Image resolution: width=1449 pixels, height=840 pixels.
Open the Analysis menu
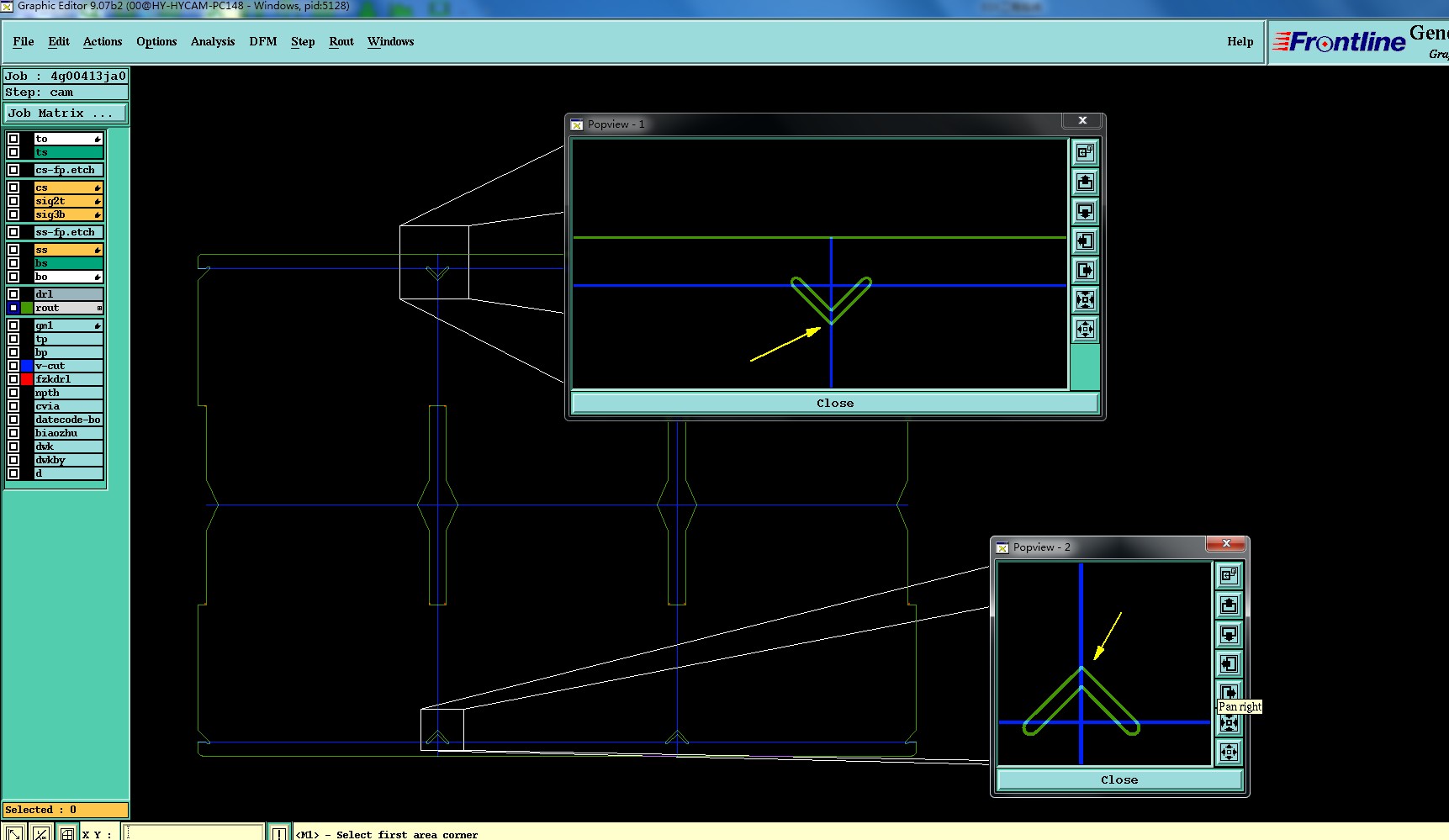[x=213, y=41]
